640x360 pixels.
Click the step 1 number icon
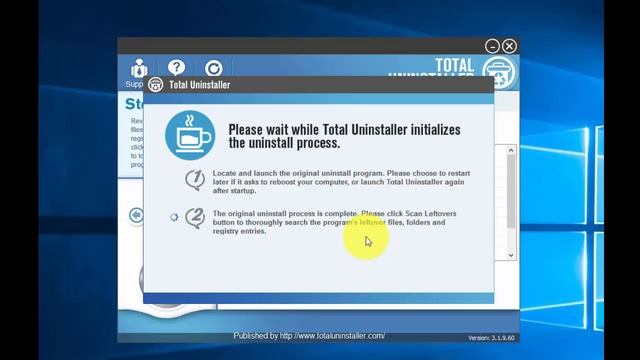pos(195,180)
